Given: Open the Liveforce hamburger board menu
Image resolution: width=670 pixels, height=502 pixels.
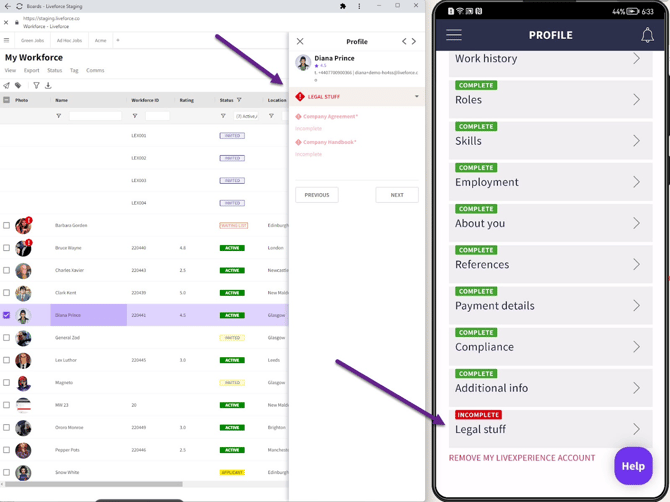Looking at the screenshot, I should 6,40.
